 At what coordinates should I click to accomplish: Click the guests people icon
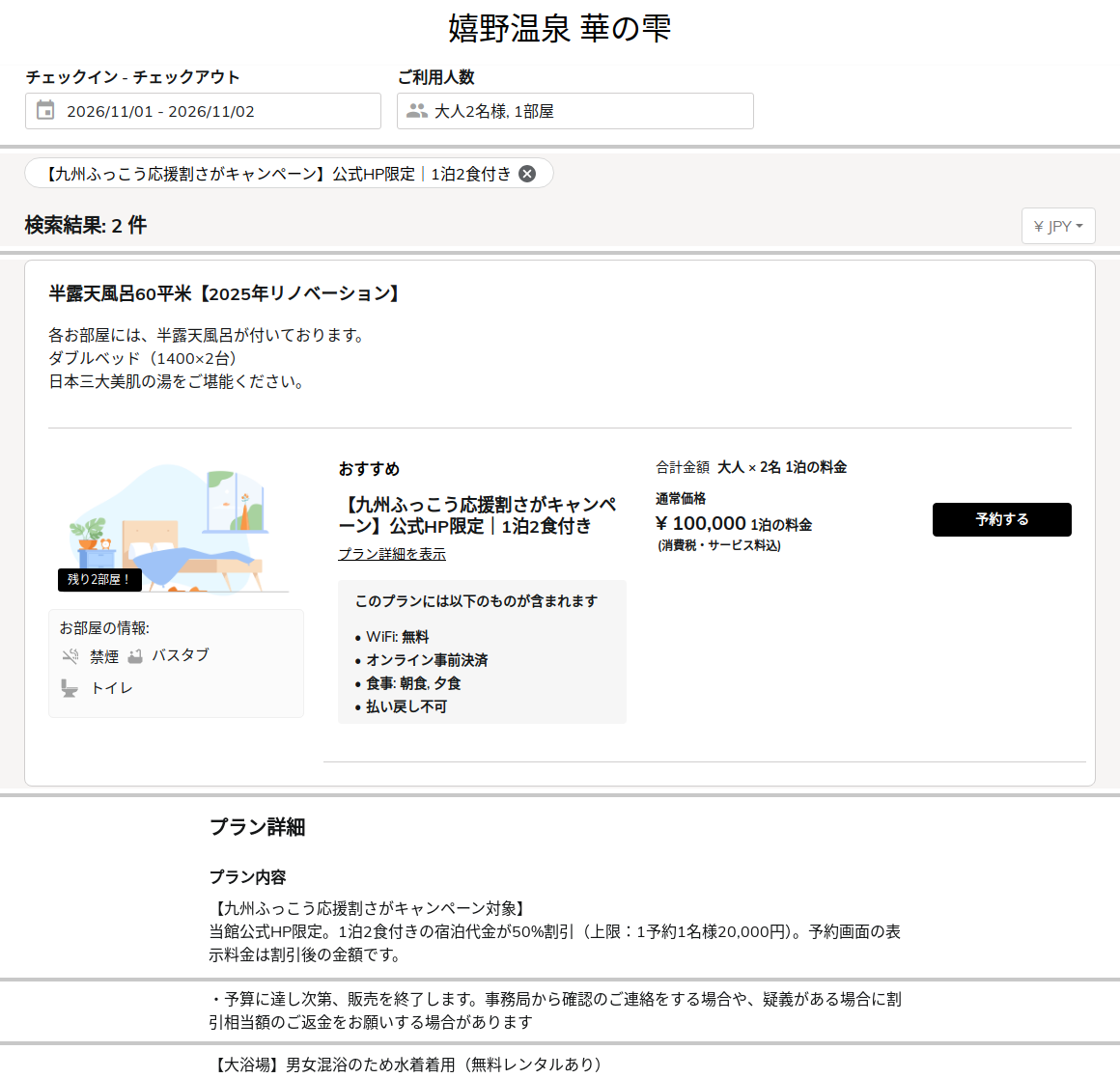click(416, 111)
